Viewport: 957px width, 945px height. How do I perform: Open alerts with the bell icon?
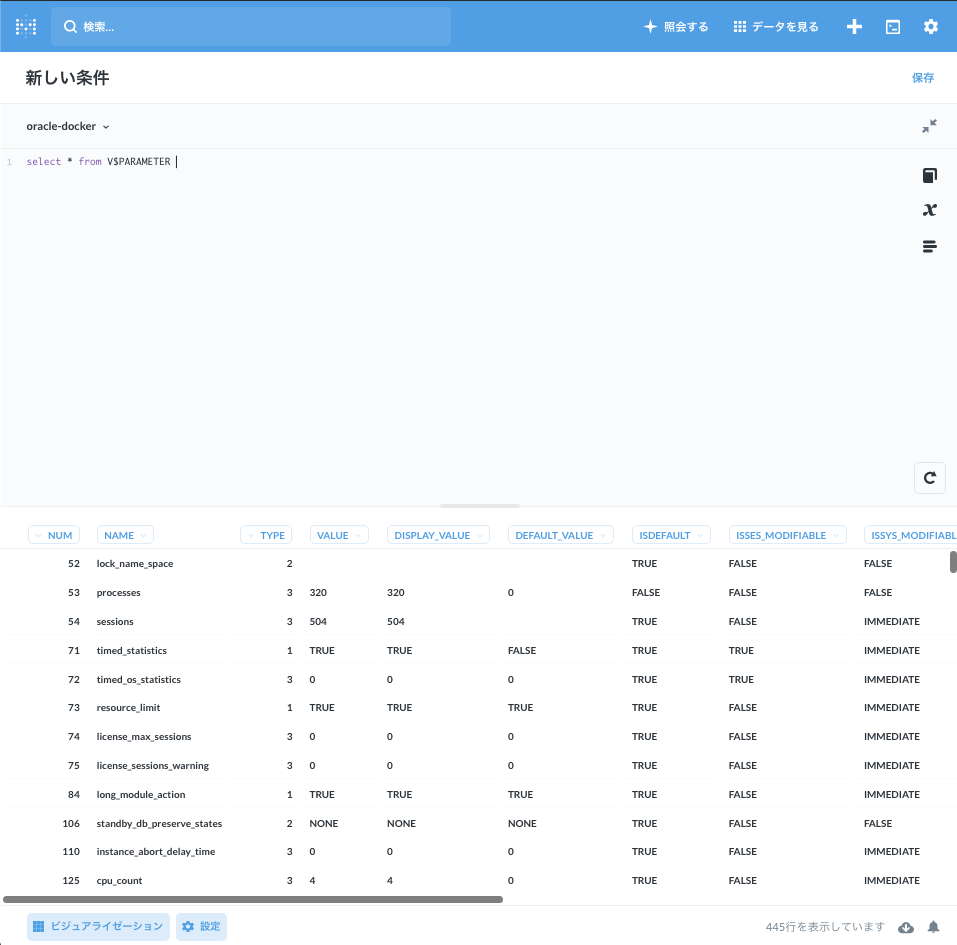pos(933,927)
